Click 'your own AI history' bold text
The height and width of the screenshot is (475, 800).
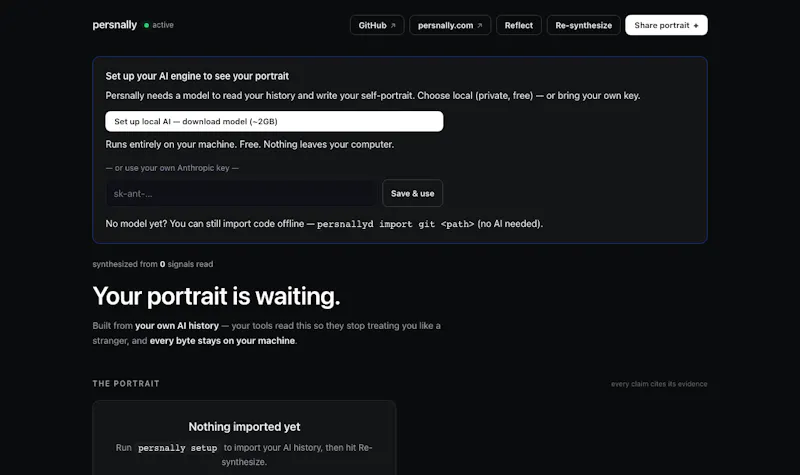click(177, 326)
